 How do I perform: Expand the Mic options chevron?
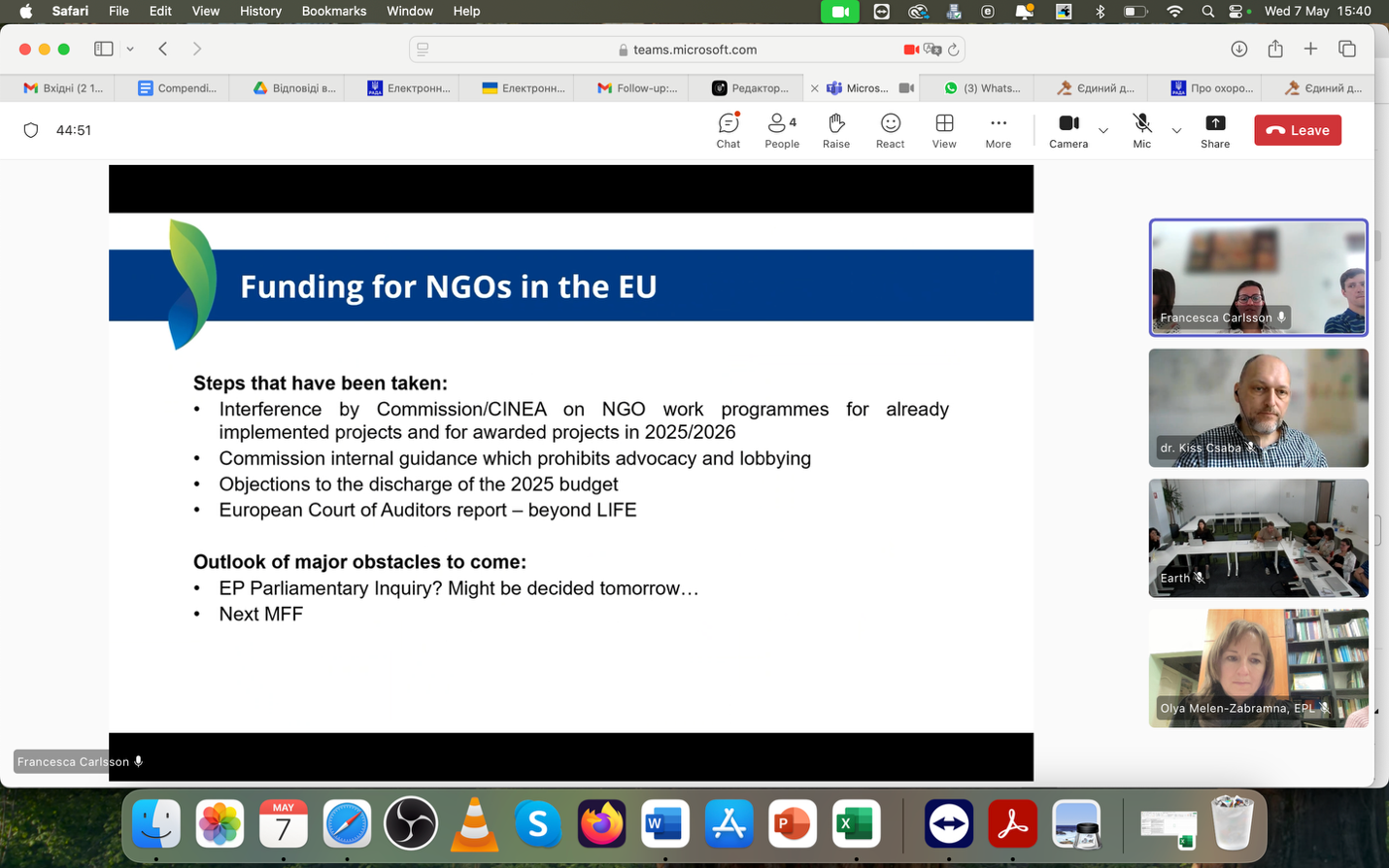coord(1176,130)
